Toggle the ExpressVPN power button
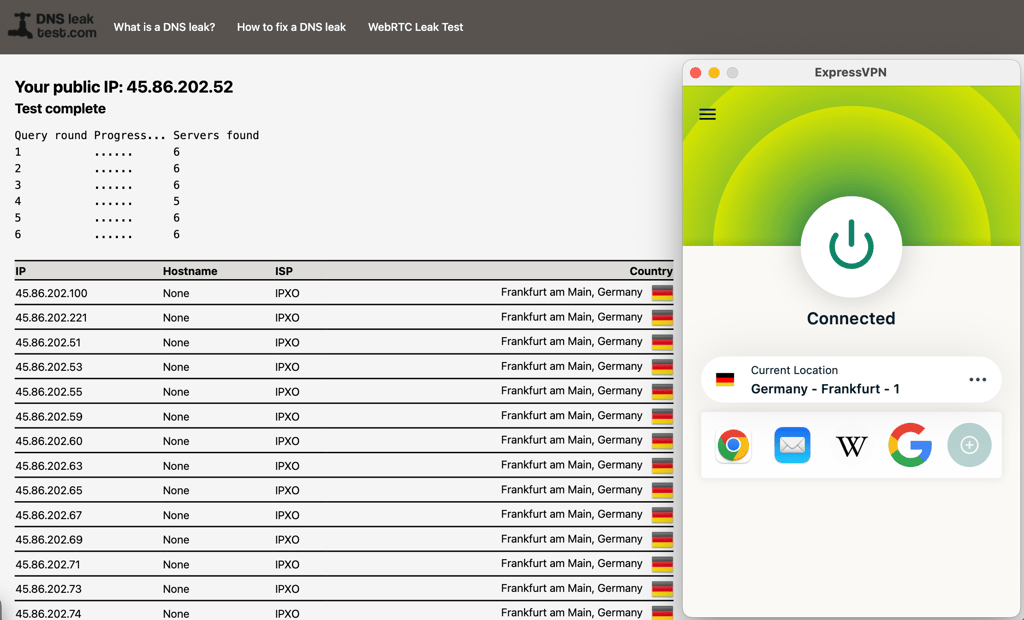This screenshot has height=620, width=1024. point(851,246)
